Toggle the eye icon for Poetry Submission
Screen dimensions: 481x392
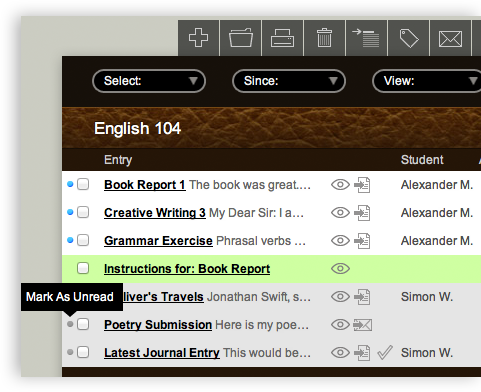click(340, 324)
